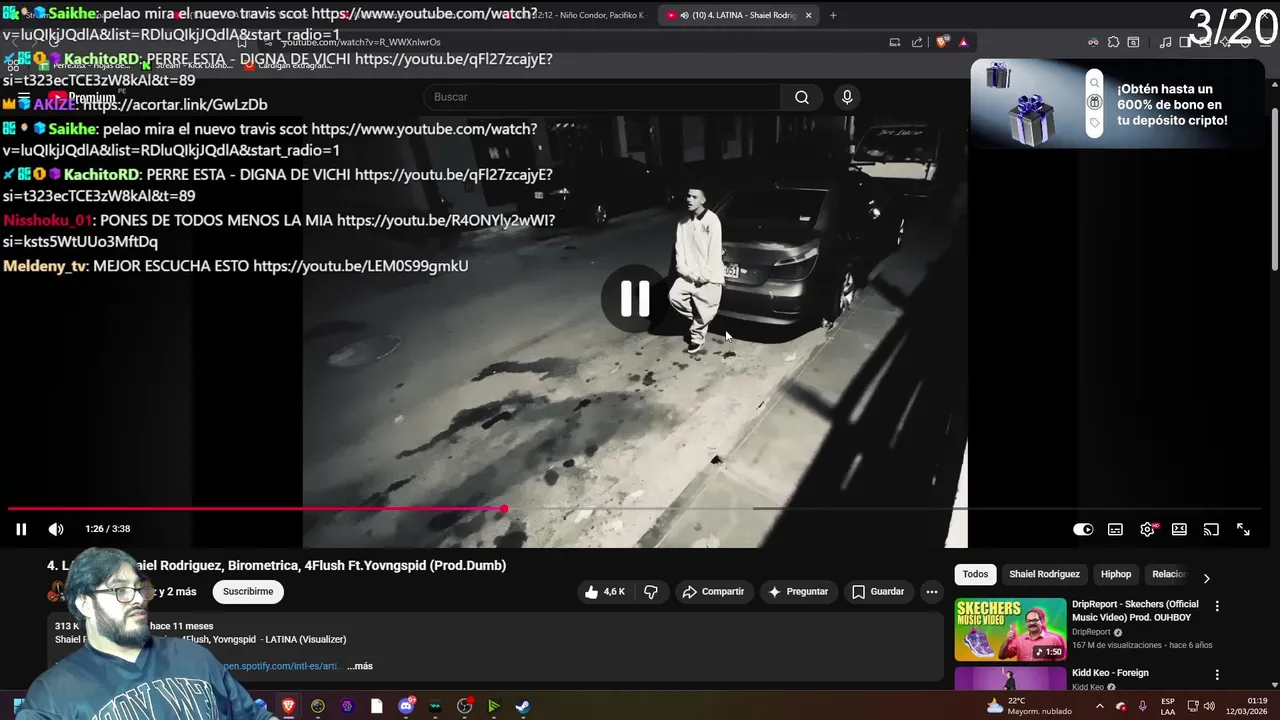Select the Shaiel Rodriguez filter chip
1280x720 pixels.
coord(1044,574)
